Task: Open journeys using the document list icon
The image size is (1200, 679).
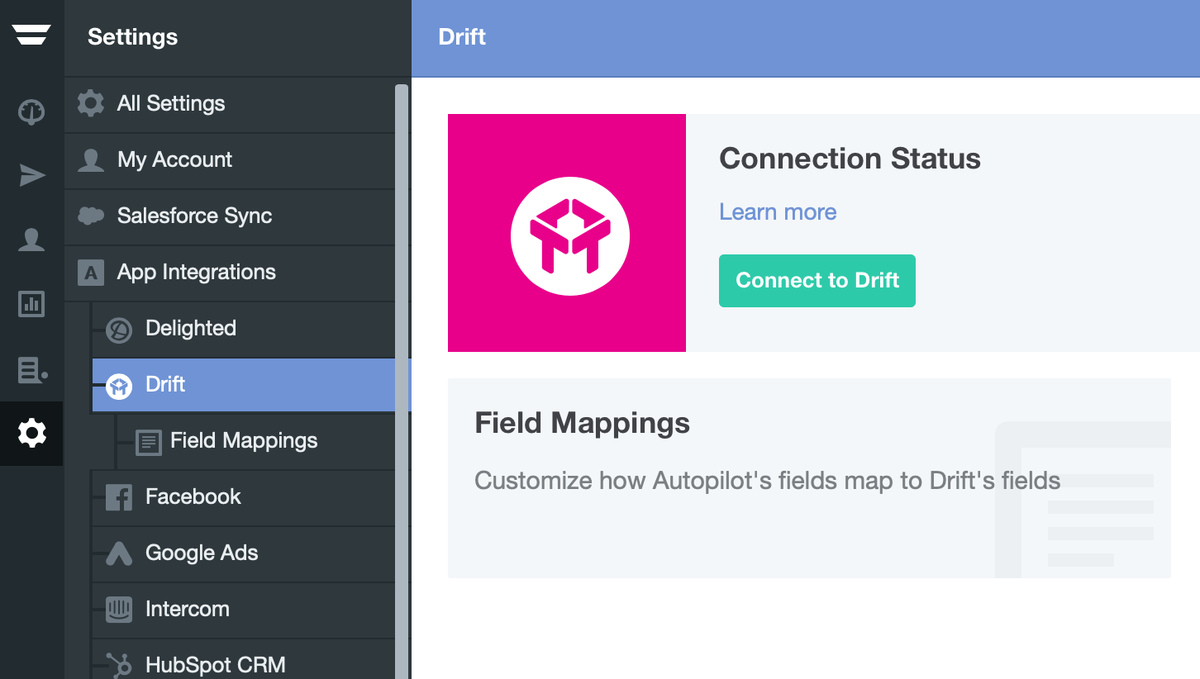Action: point(31,370)
